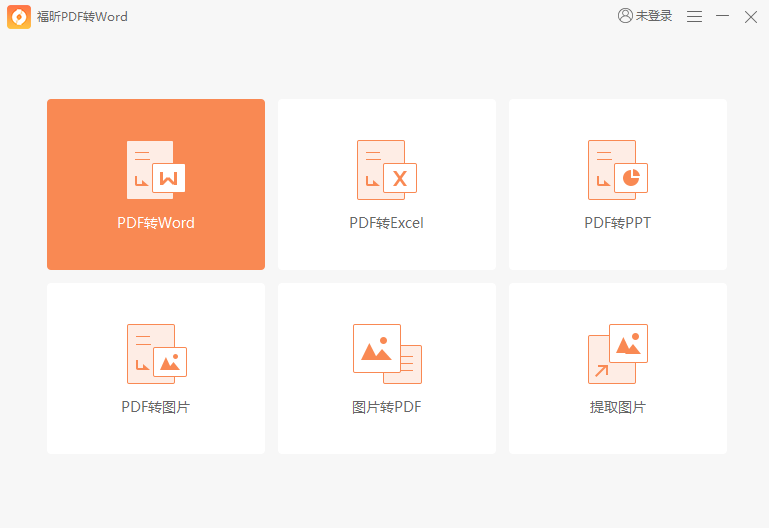
Task: Select the PDF转图片 label
Action: tap(155, 407)
